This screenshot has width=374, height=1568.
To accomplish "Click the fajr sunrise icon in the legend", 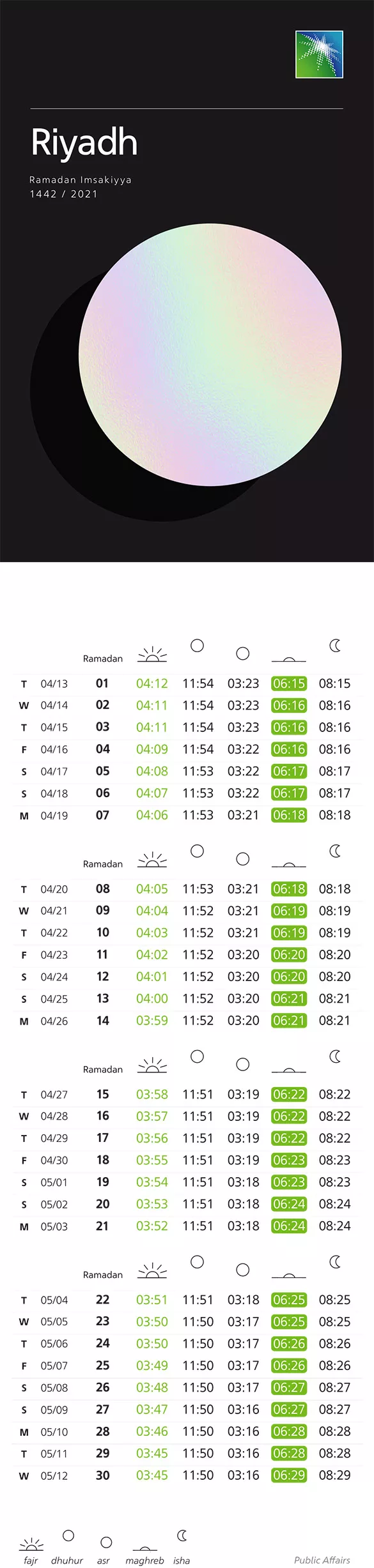I will 31,1544.
